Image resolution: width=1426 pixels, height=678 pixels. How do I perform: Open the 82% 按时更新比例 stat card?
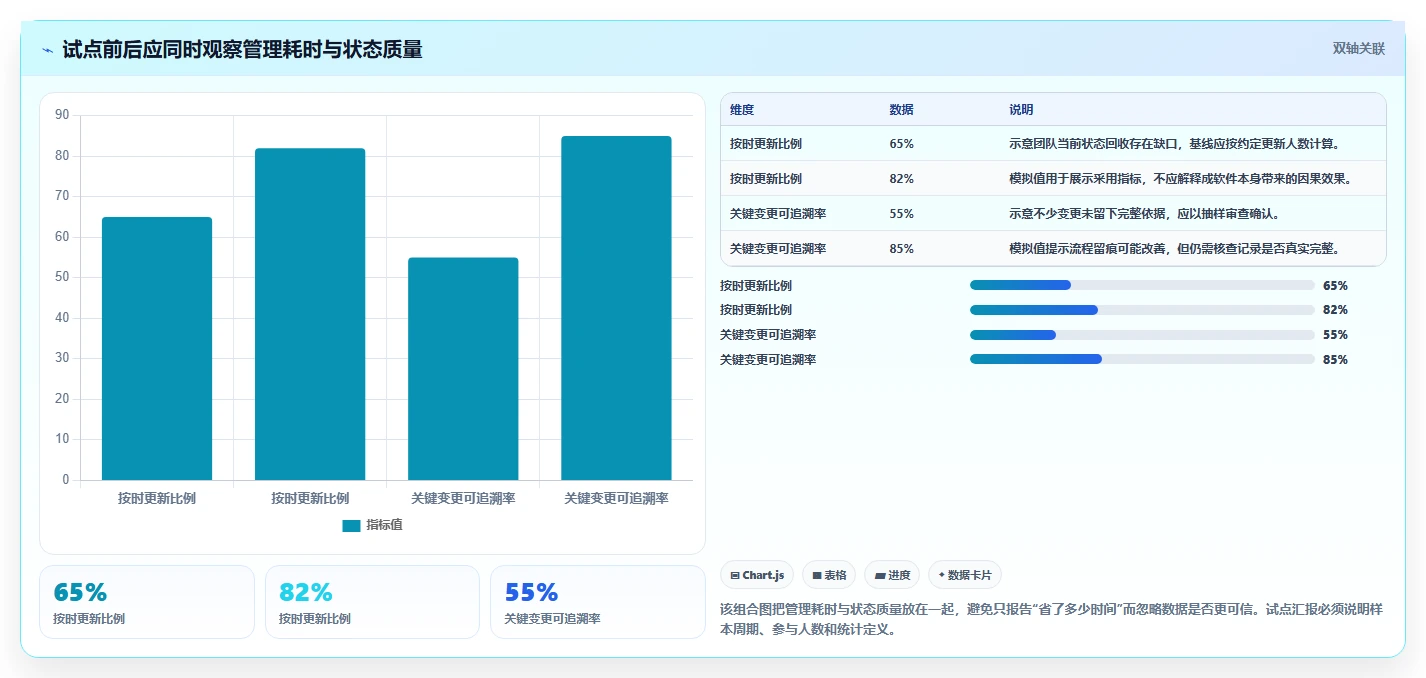point(373,602)
